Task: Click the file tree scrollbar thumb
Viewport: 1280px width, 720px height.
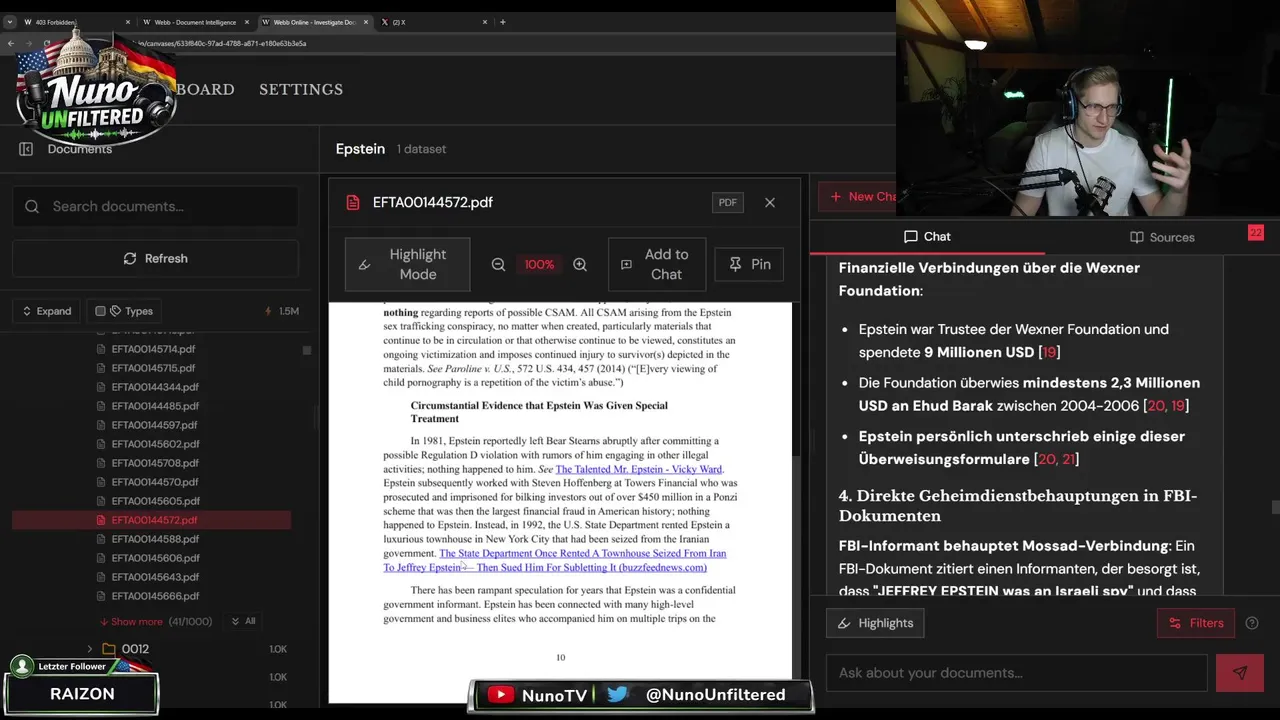Action: (x=306, y=350)
